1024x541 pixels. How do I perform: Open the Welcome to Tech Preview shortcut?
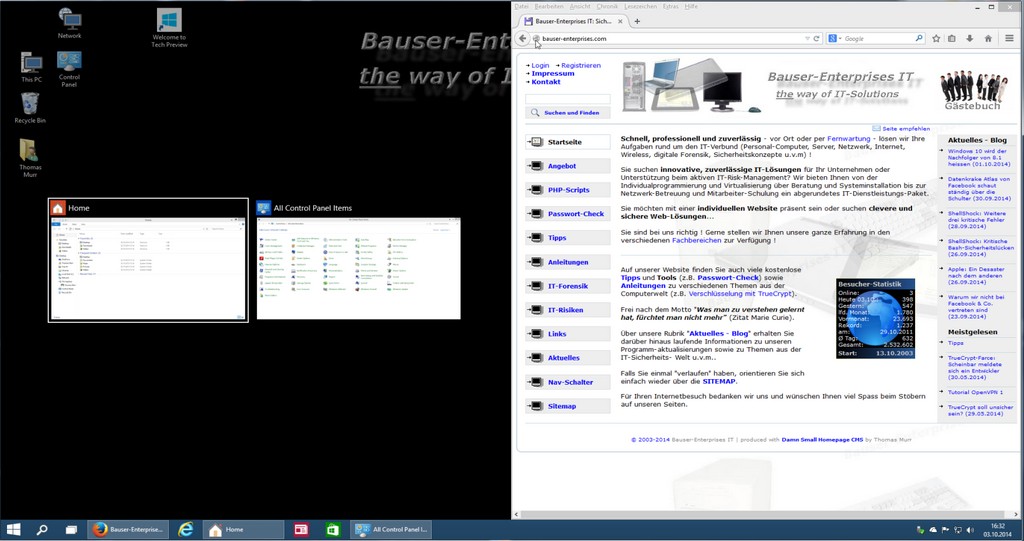coord(169,28)
